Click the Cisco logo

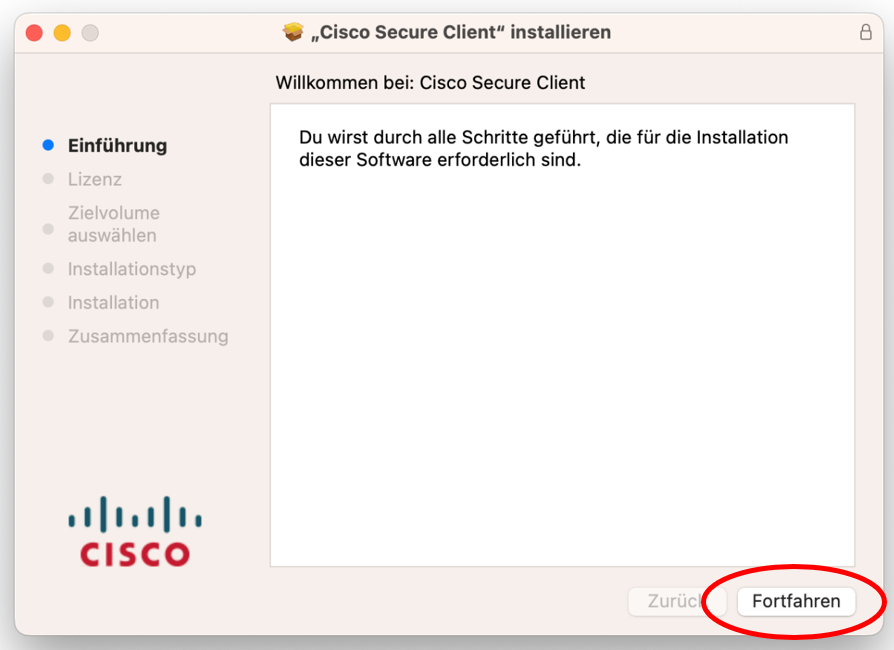coord(135,531)
